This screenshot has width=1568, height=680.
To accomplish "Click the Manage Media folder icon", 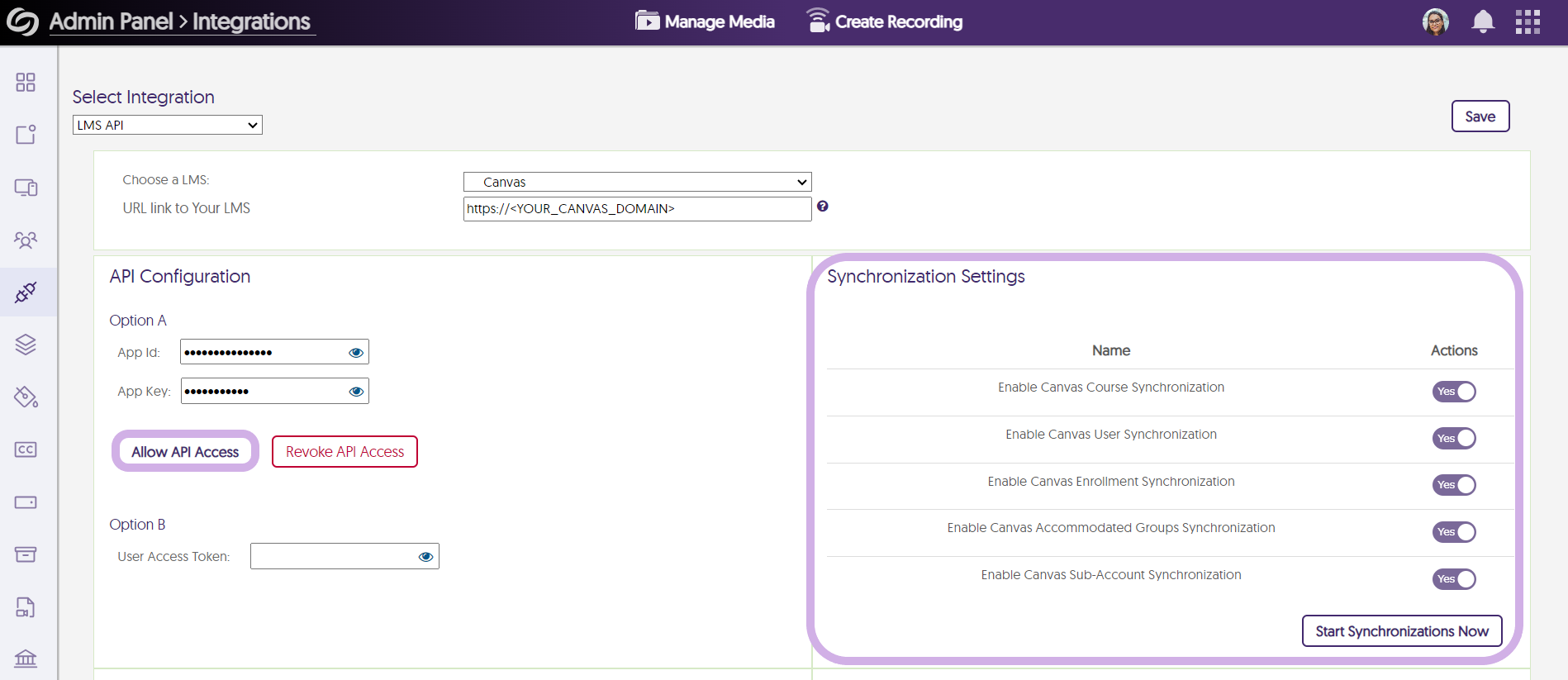I will [648, 21].
